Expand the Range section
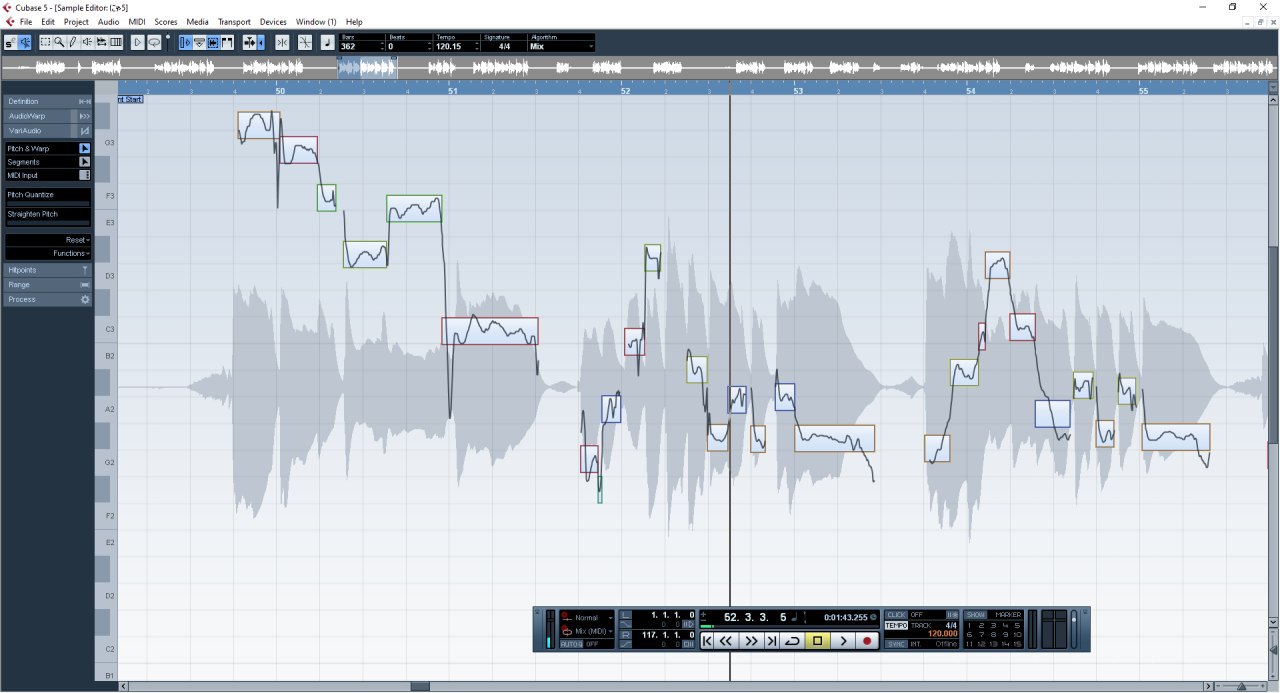The width and height of the screenshot is (1280, 693). click(48, 285)
